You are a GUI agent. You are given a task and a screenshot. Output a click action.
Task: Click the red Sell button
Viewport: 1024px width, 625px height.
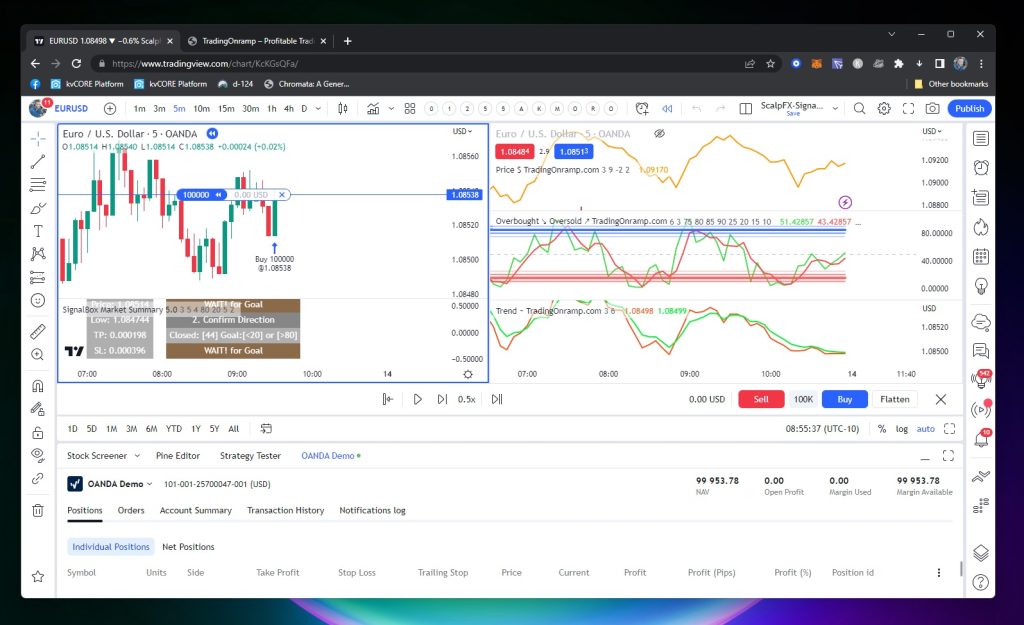pyautogui.click(x=761, y=399)
